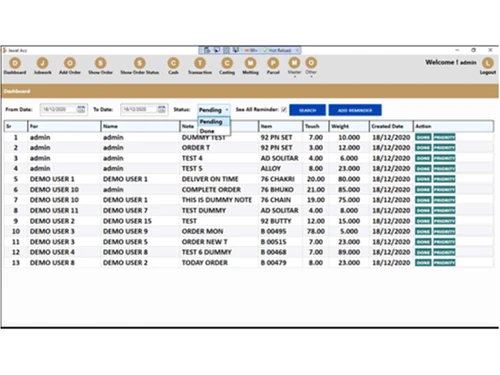The image size is (500, 375).
Task: Set Priority on TEST DUMMY row
Action: tap(444, 210)
